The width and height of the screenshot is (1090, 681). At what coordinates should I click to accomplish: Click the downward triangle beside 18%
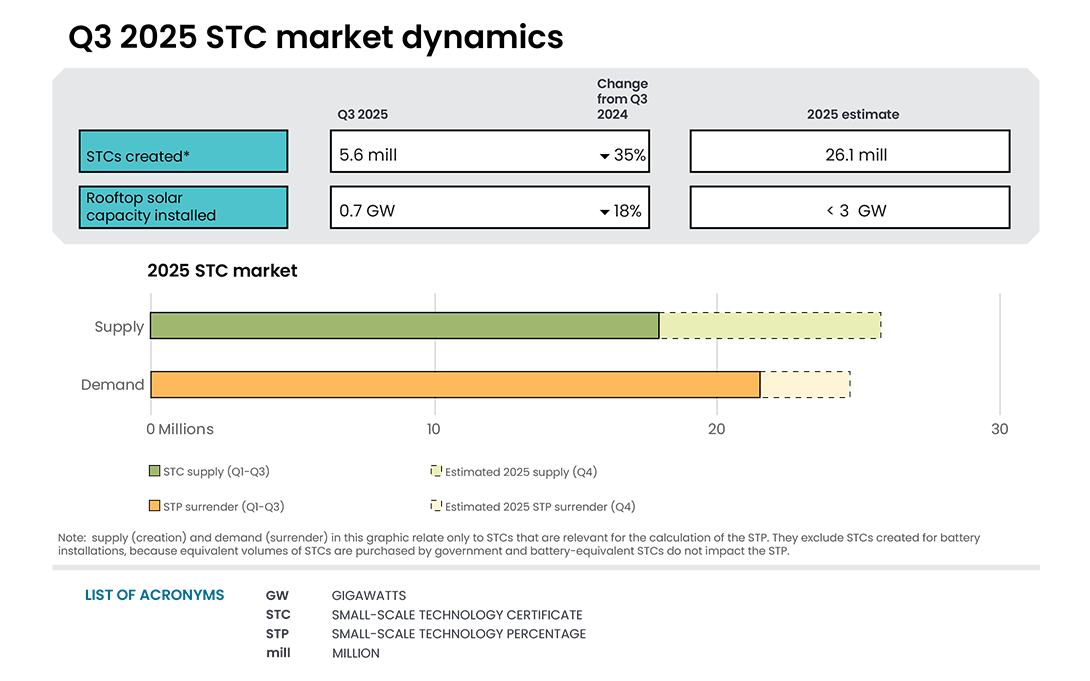(x=605, y=211)
